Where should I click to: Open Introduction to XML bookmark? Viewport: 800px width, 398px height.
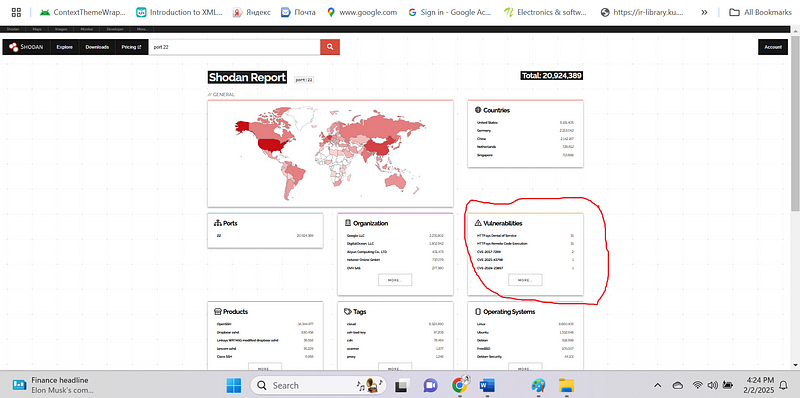[179, 12]
